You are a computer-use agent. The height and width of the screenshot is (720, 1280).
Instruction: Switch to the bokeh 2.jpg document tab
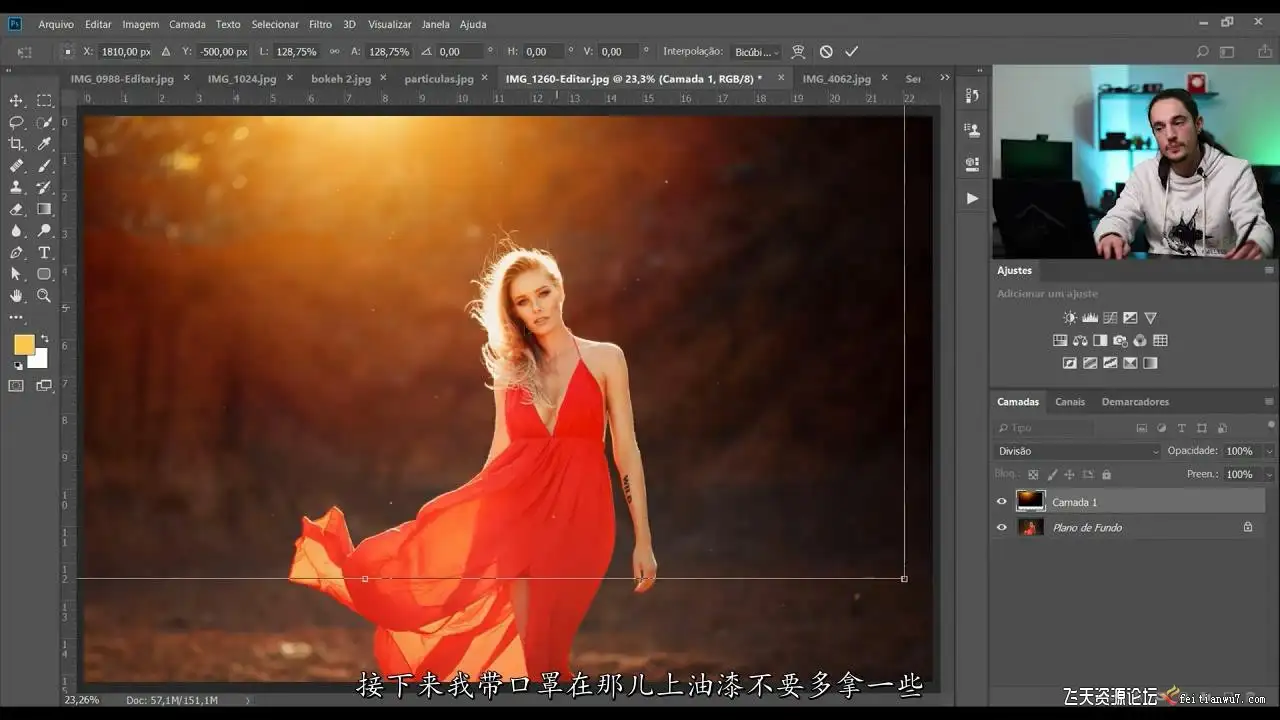[341, 78]
